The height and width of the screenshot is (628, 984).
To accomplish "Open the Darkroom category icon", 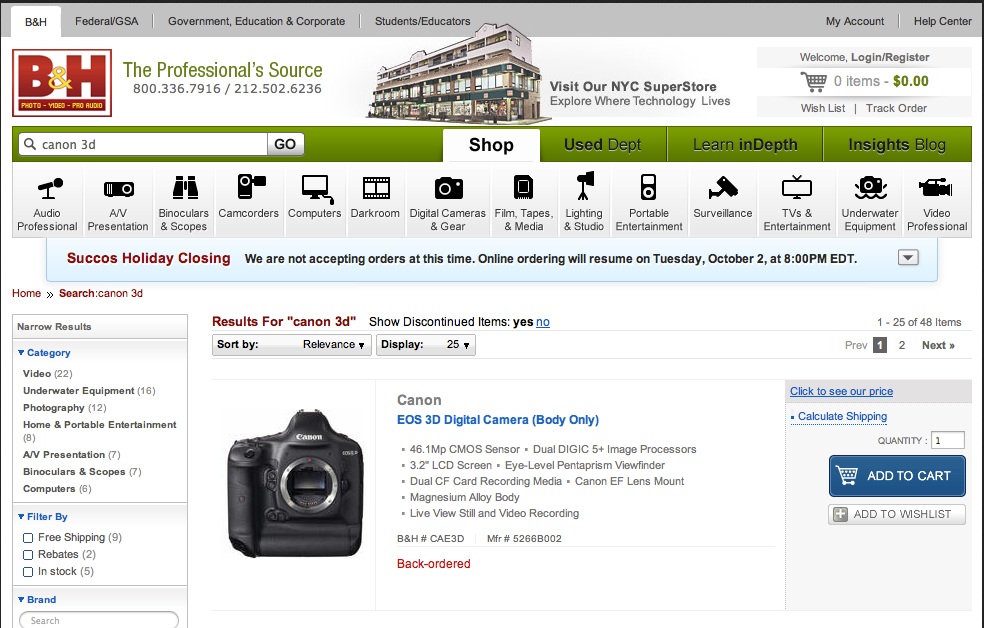I will pos(377,188).
